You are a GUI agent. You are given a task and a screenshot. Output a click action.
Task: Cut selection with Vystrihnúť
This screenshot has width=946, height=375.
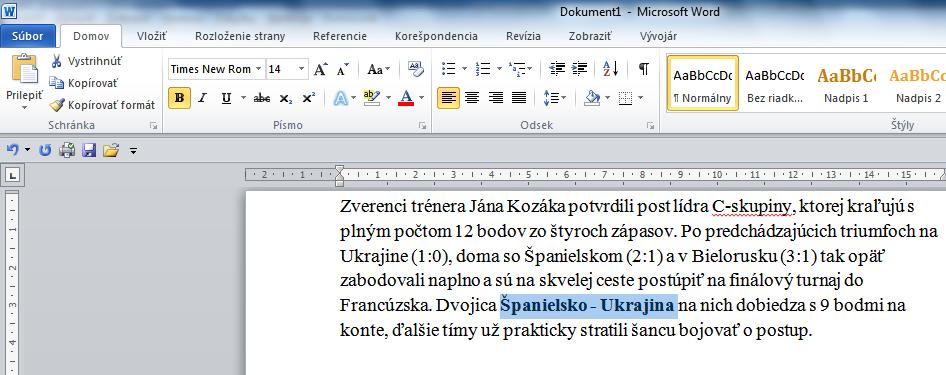[x=86, y=61]
